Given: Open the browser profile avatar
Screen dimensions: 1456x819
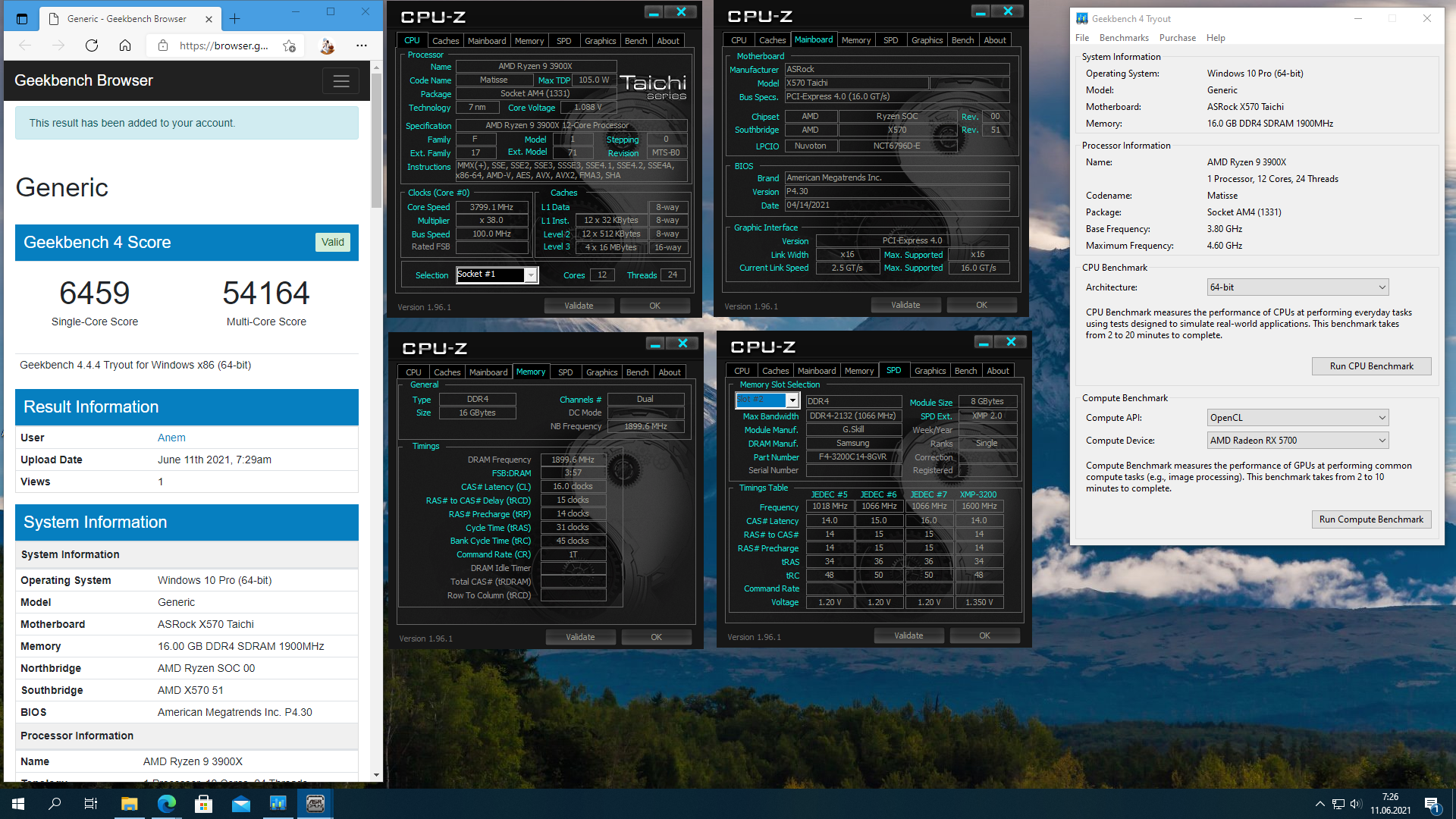Looking at the screenshot, I should click(327, 45).
